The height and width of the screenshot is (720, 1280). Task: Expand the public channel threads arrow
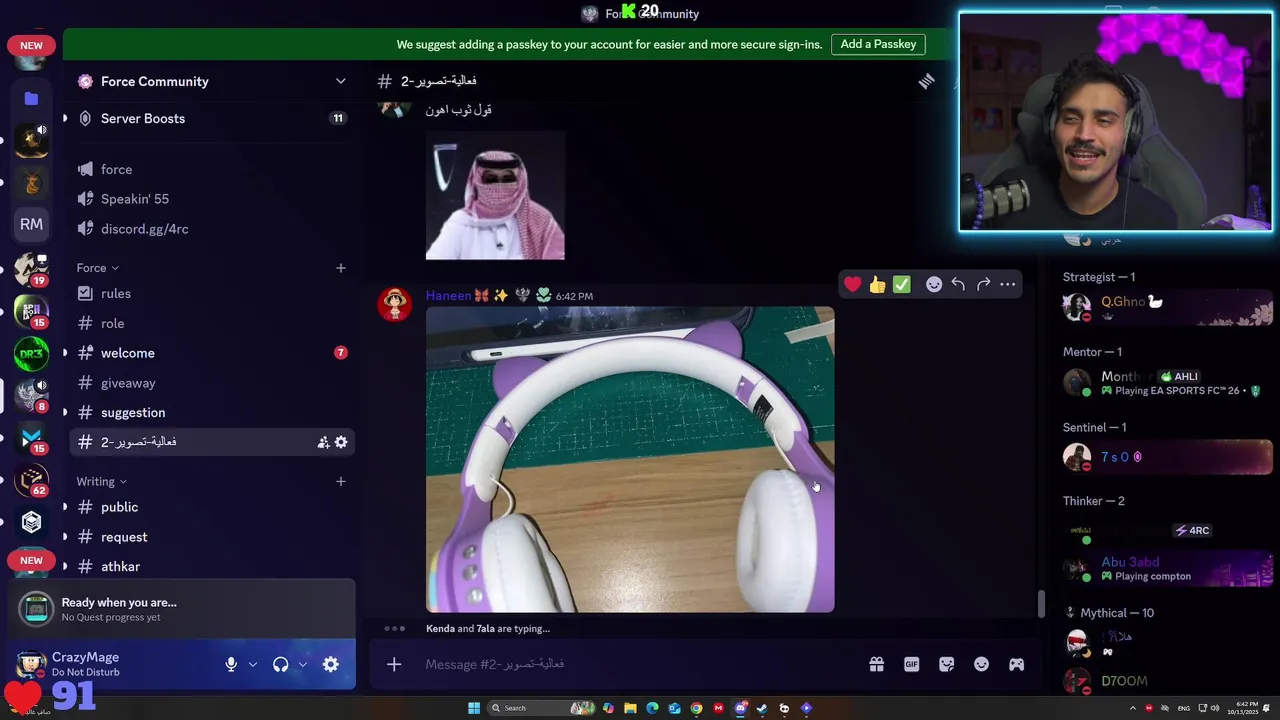pos(65,507)
